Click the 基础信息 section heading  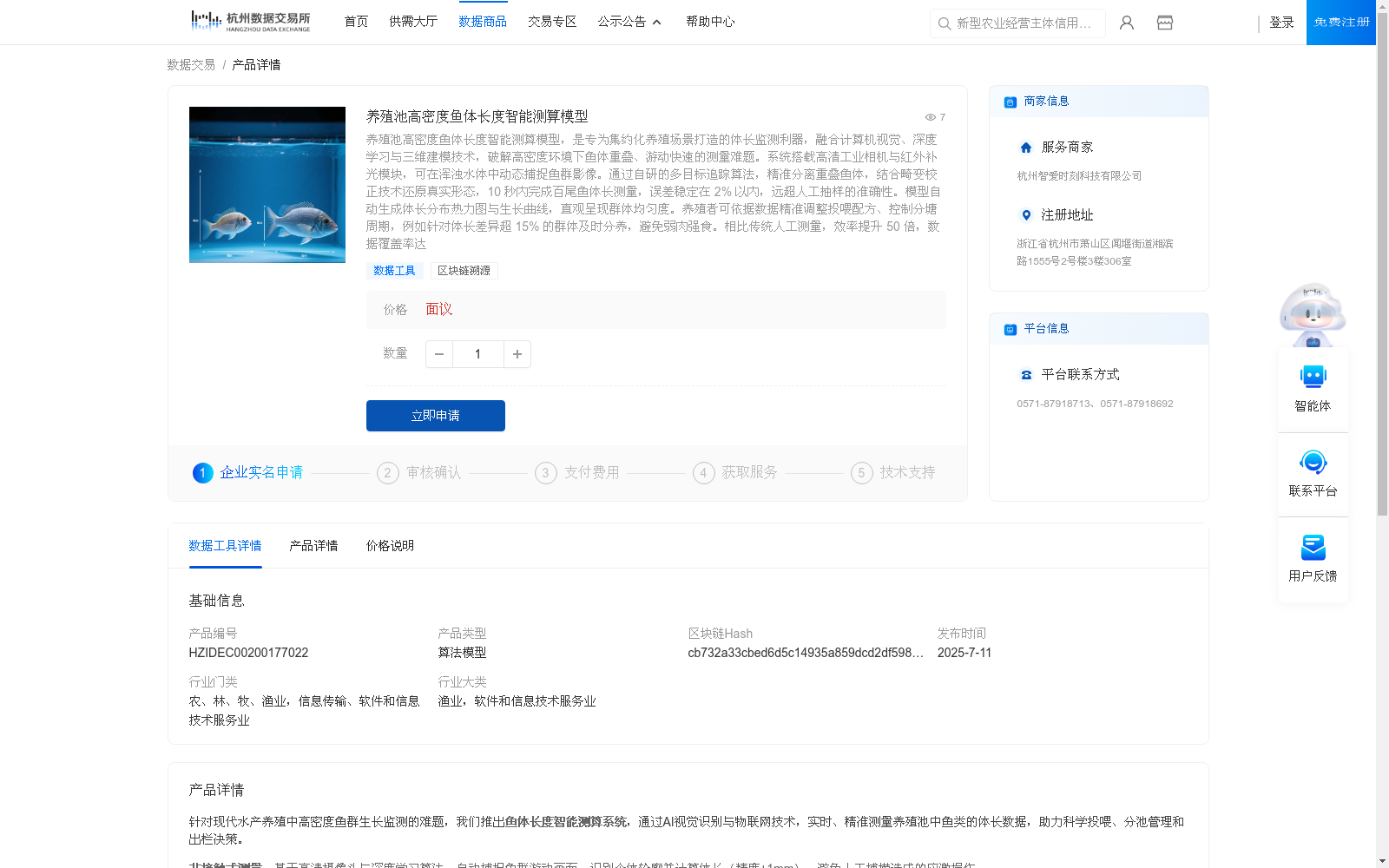(x=216, y=601)
